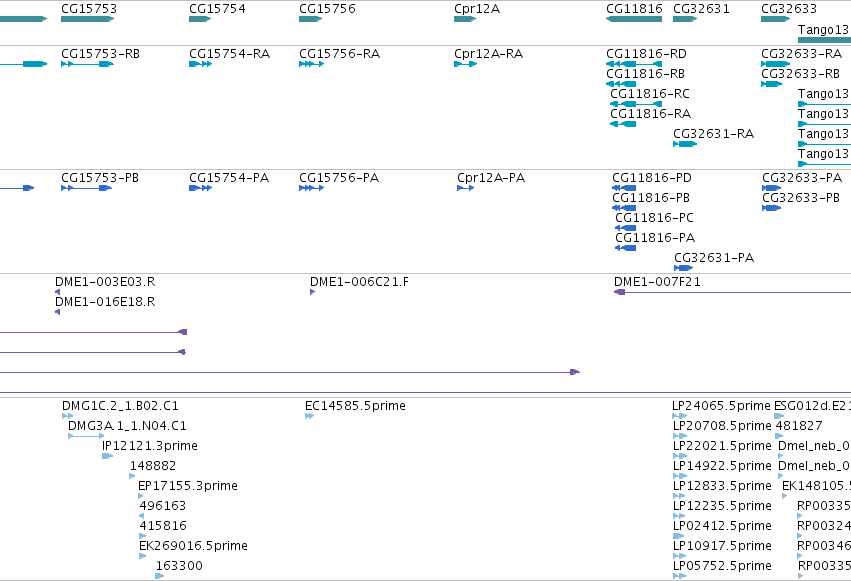This screenshot has height=581, width=851.
Task: Open the CG11816-RA transcript label
Action: point(650,114)
